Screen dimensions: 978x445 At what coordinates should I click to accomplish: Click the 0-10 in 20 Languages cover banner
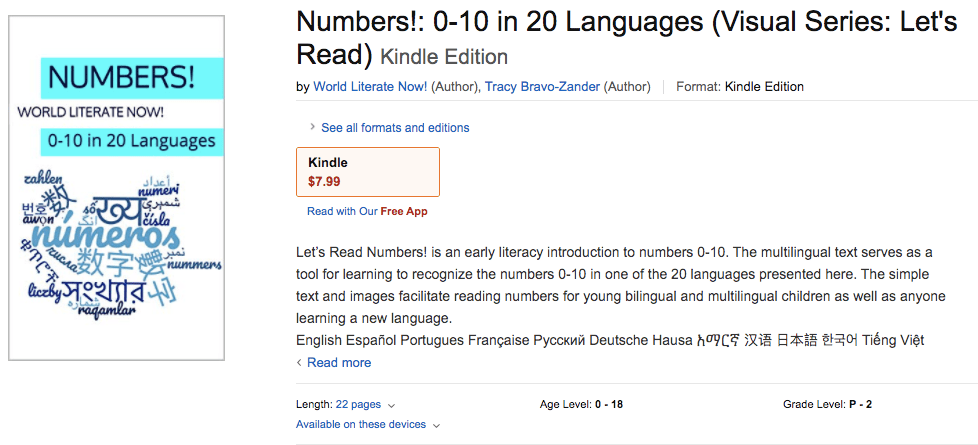132,140
